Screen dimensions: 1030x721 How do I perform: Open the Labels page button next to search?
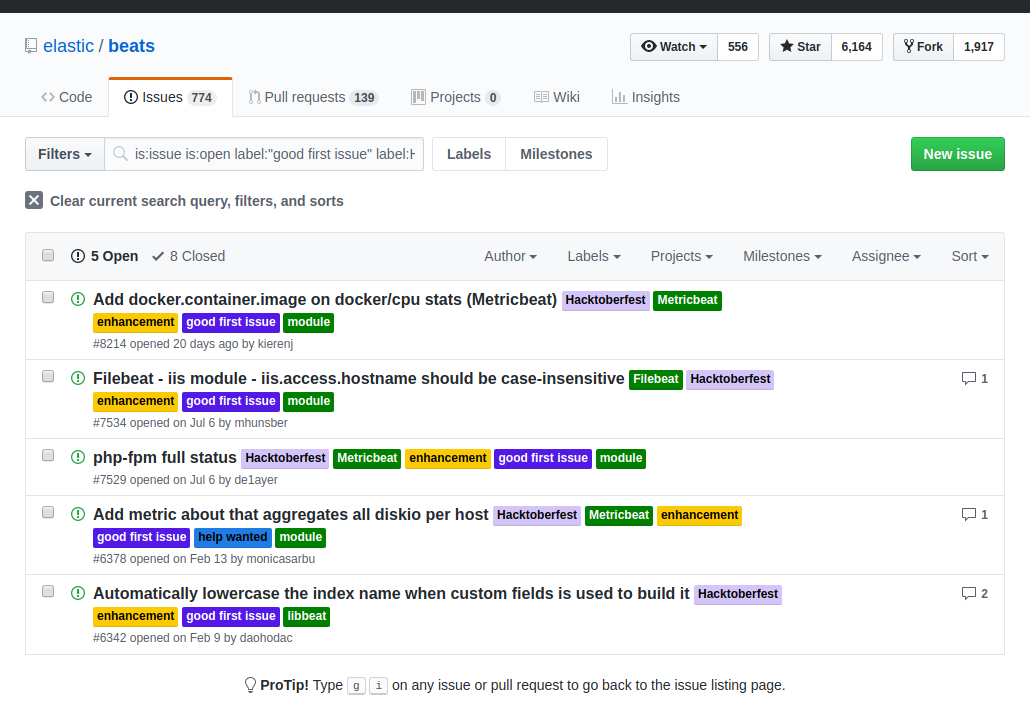[469, 154]
